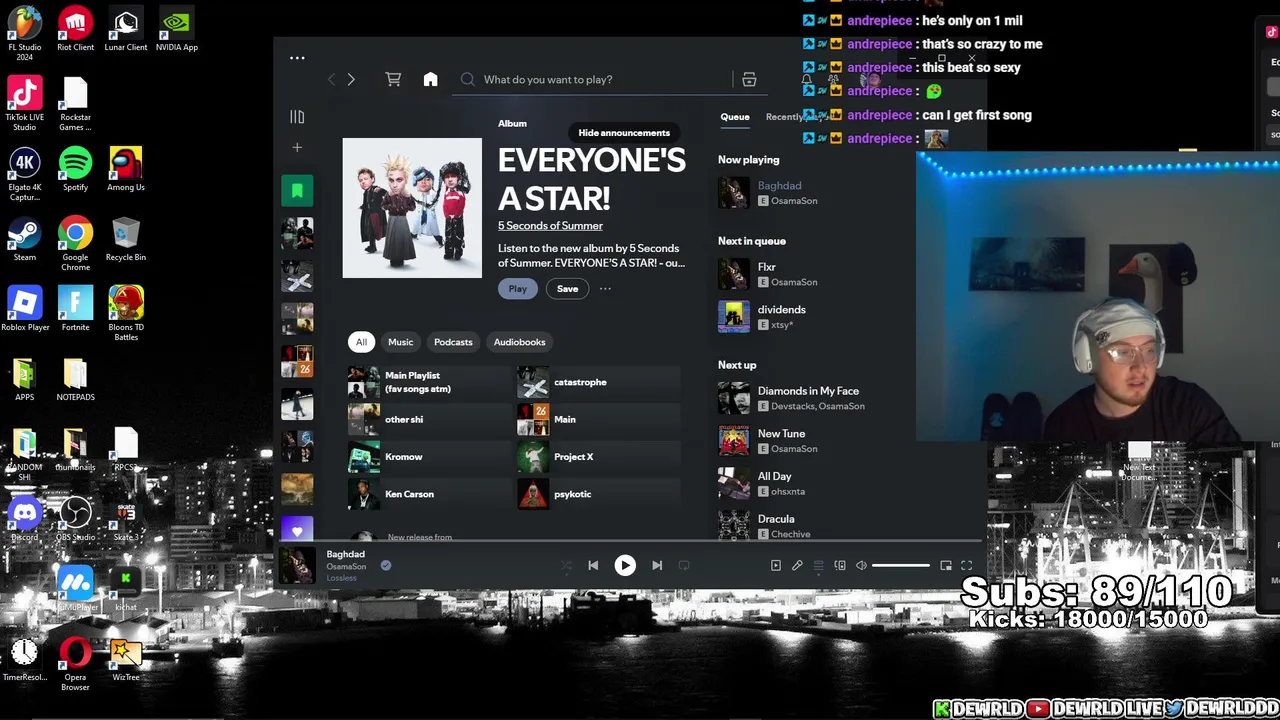Skip to the next track
The height and width of the screenshot is (720, 1280).
click(x=657, y=566)
